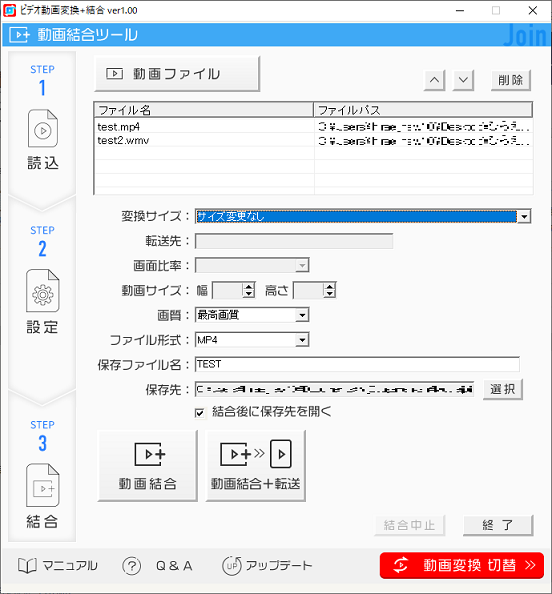Image resolution: width=552 pixels, height=594 pixels.
Task: Select the STEP 2 設定 gear icon
Action: [x=43, y=291]
